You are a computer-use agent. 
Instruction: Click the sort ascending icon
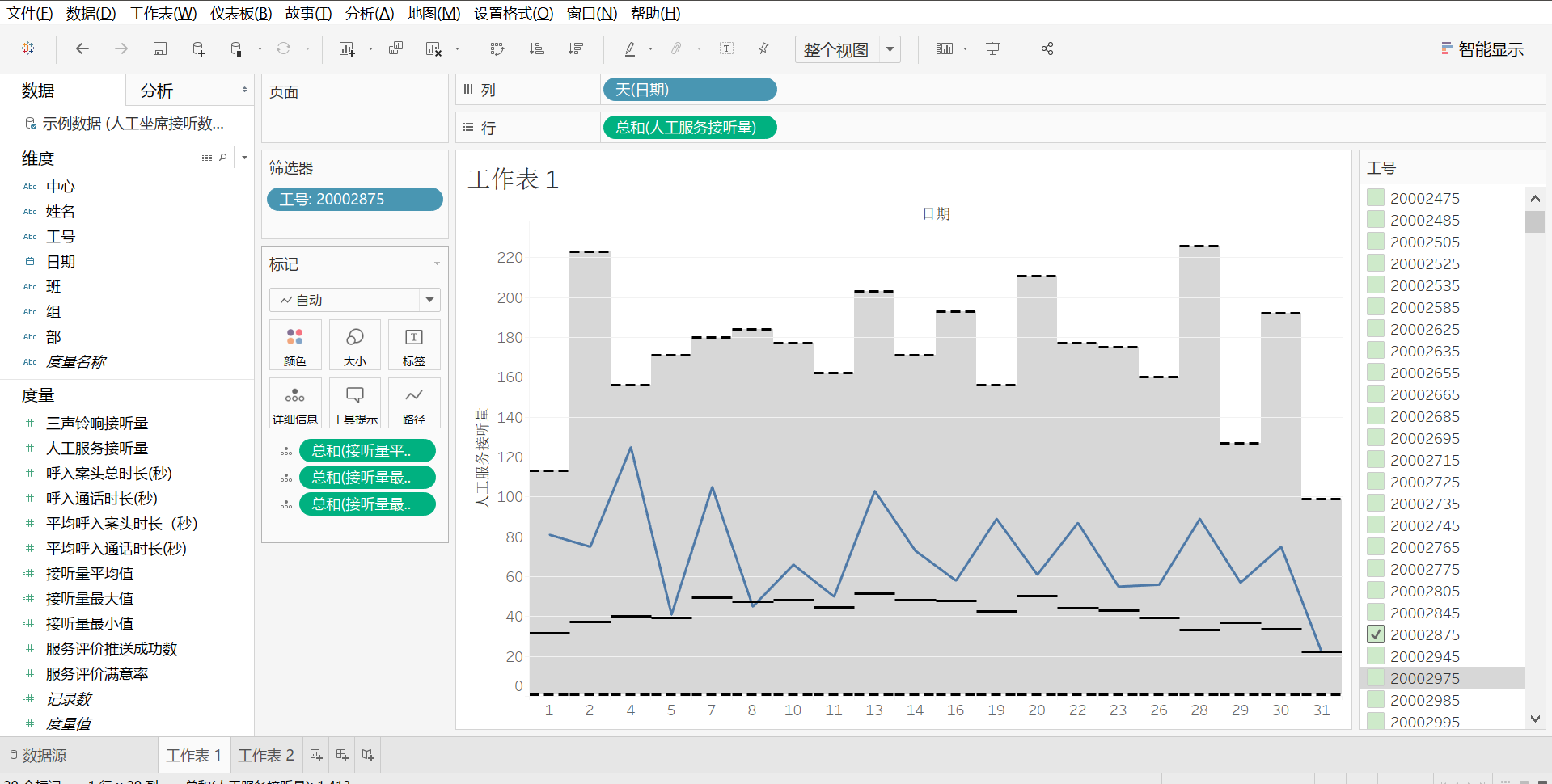[x=536, y=48]
